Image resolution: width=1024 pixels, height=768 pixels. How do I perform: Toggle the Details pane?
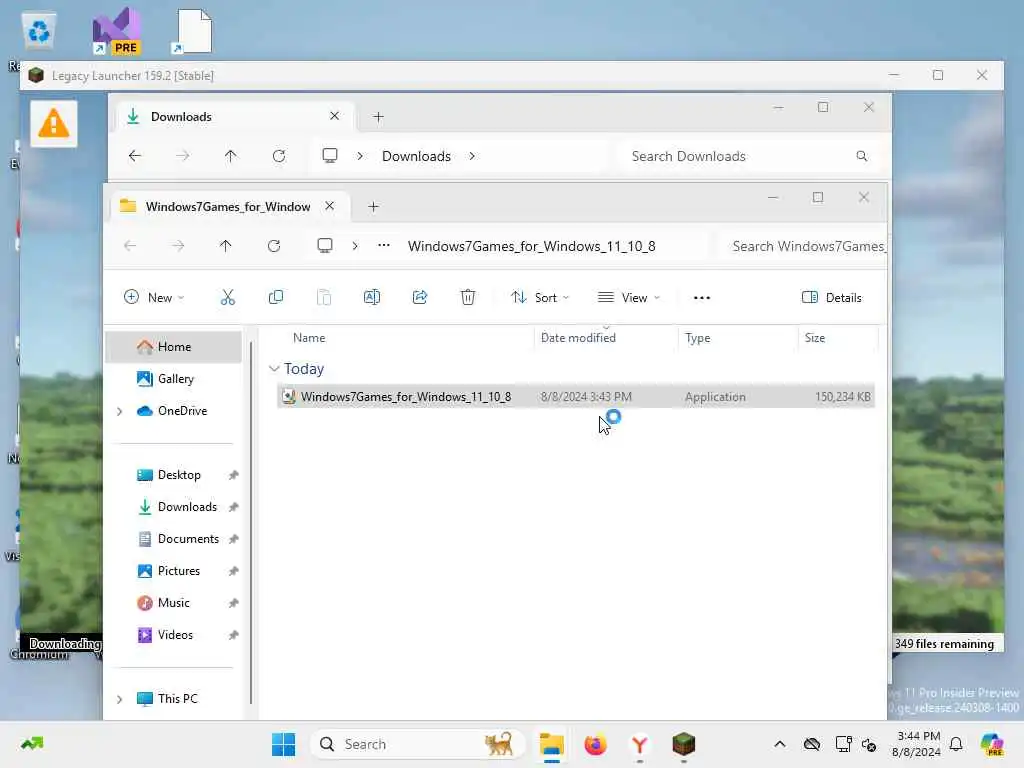(x=832, y=298)
